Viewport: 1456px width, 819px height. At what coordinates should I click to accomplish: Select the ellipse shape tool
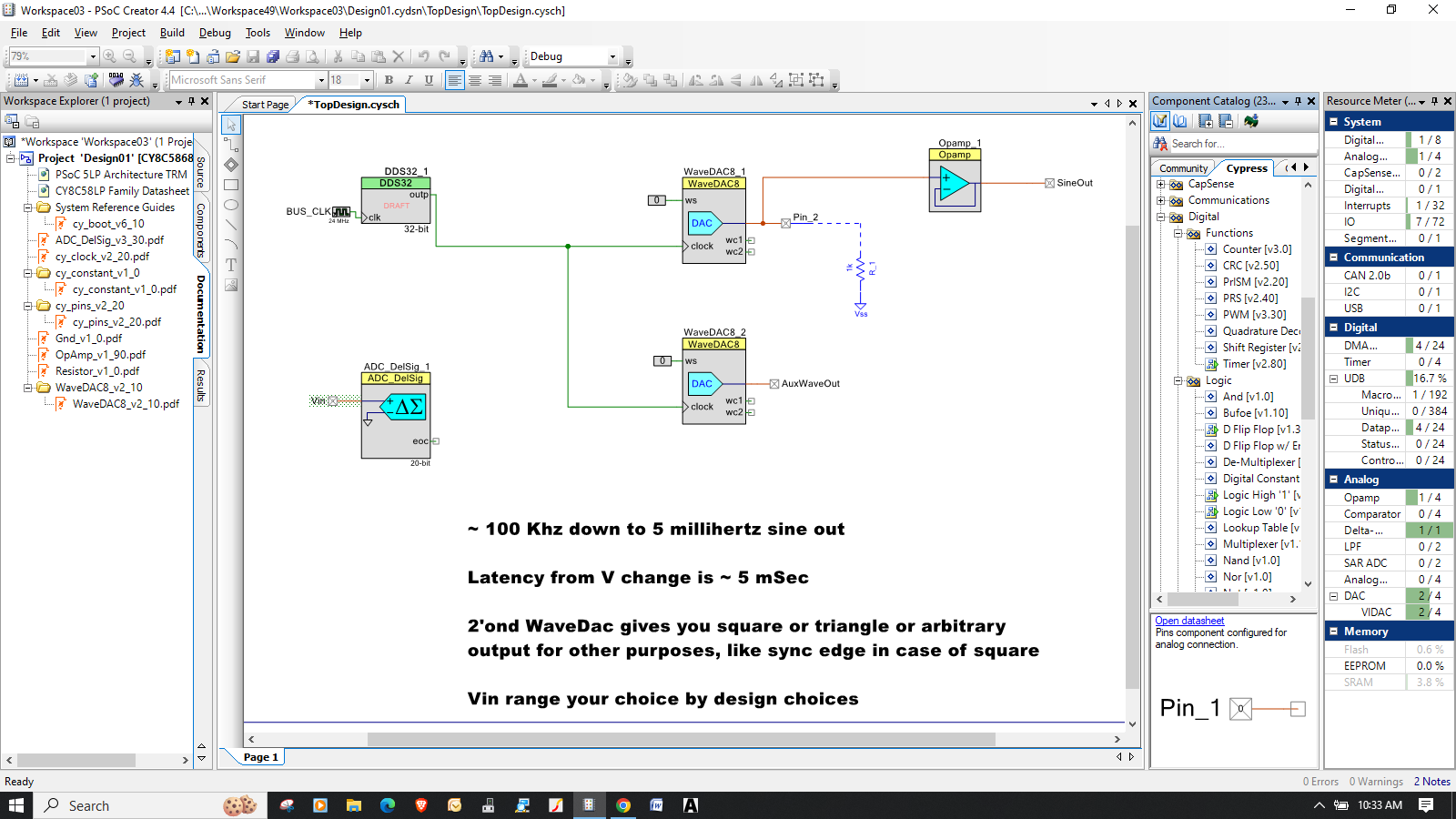point(231,205)
